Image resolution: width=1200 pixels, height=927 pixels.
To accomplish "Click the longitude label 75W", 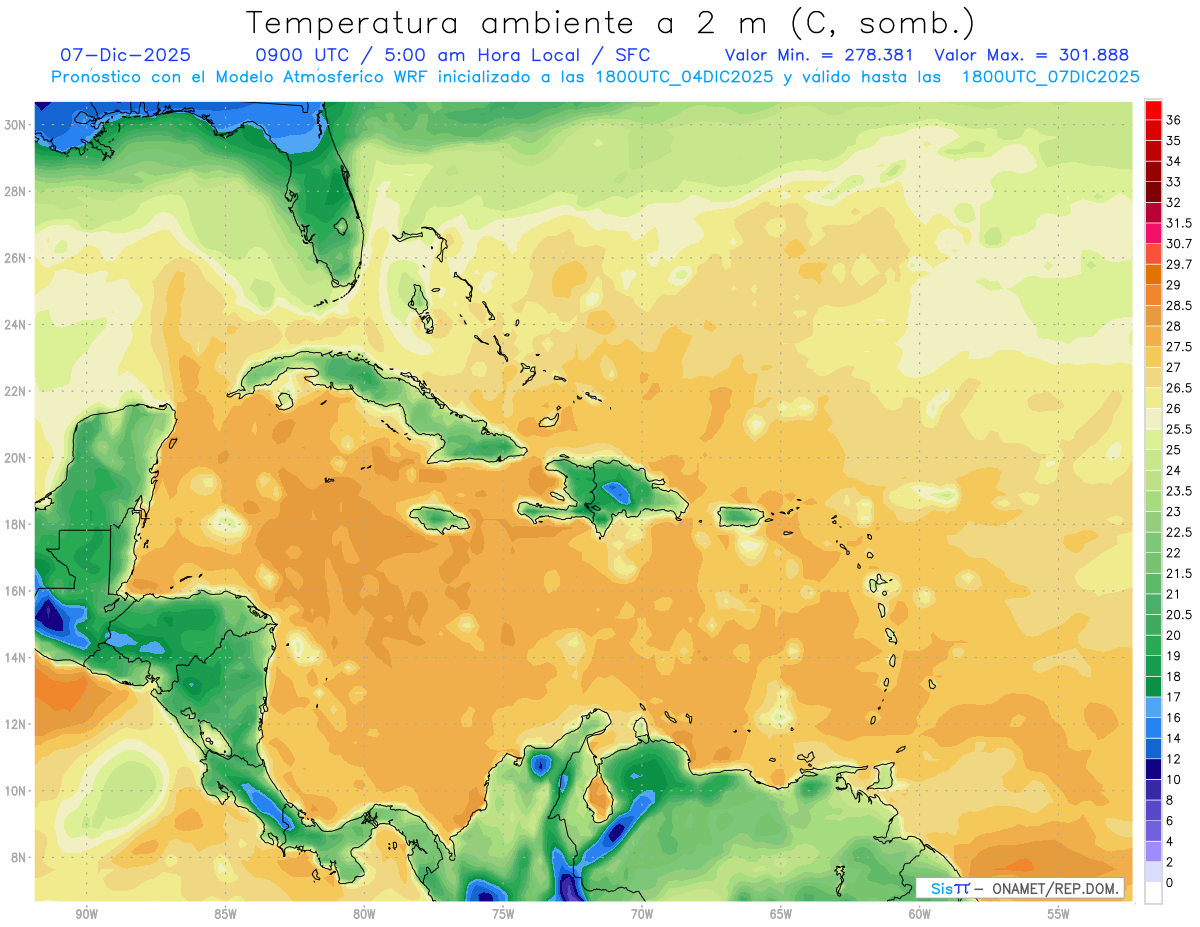I will pyautogui.click(x=503, y=914).
